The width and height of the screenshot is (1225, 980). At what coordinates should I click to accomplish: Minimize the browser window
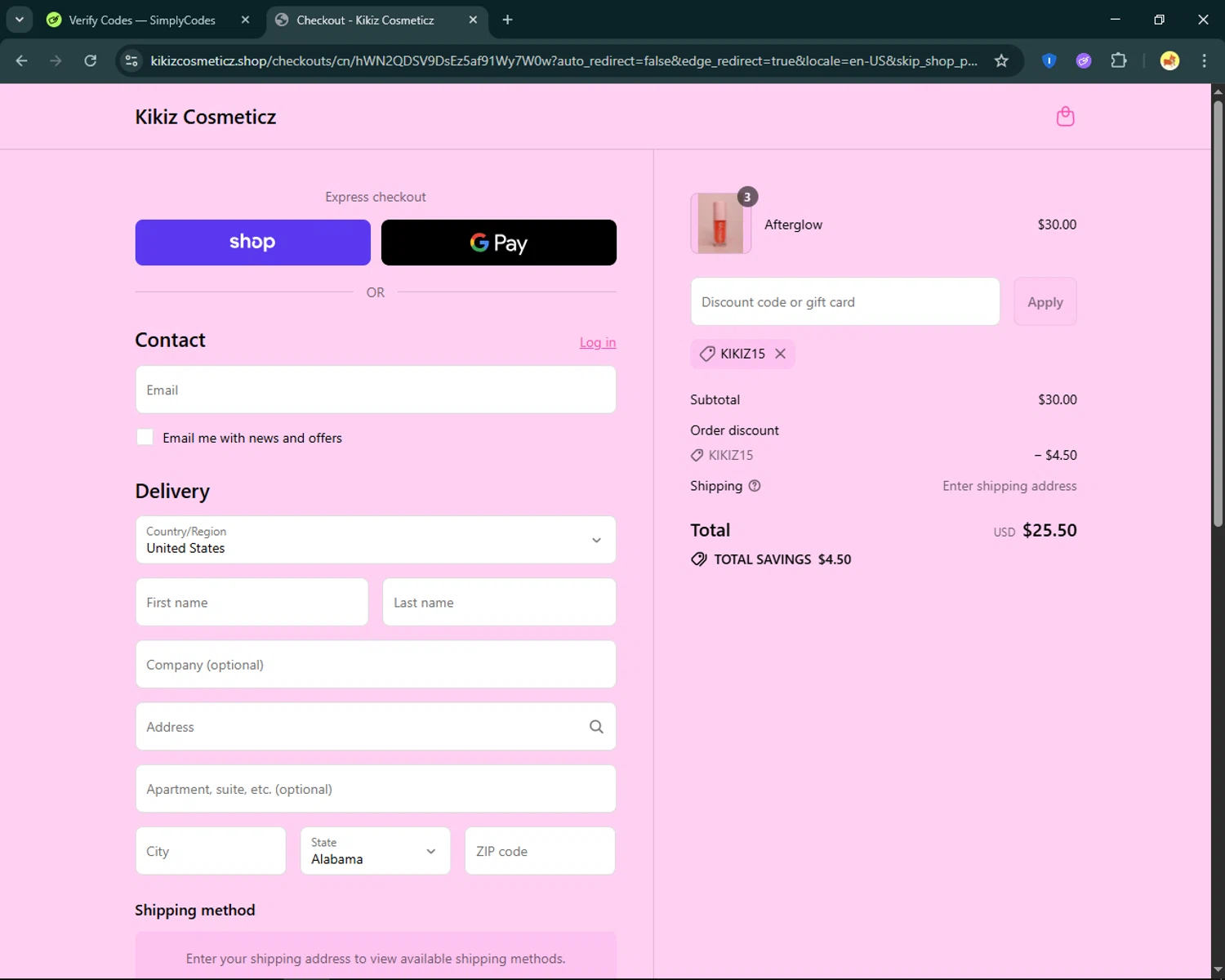click(1115, 20)
